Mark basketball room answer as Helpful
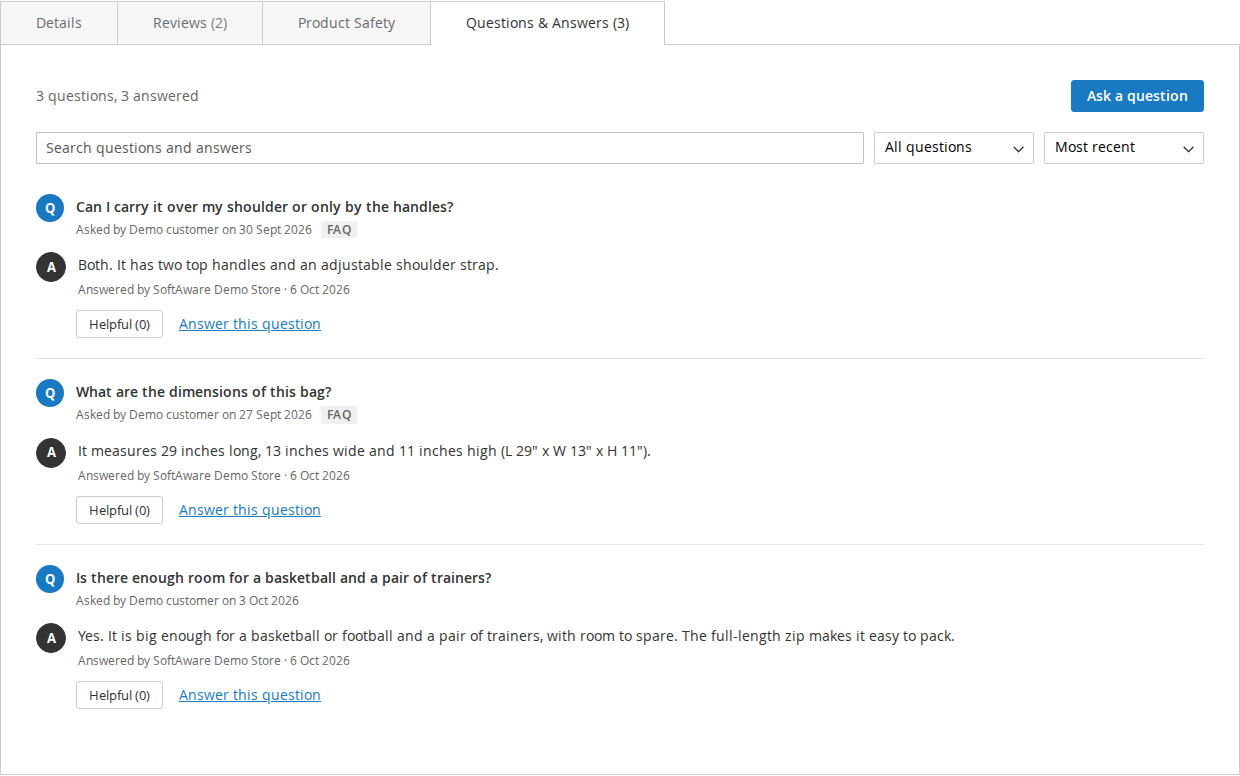This screenshot has height=776, width=1240. pos(119,695)
